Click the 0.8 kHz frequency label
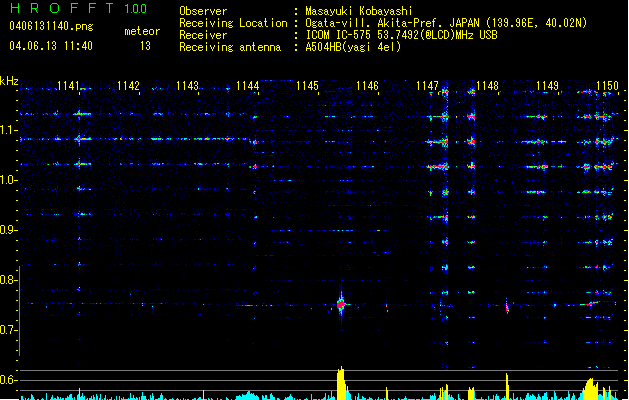Viewport: 629px width, 400px height. pyautogui.click(x=8, y=280)
